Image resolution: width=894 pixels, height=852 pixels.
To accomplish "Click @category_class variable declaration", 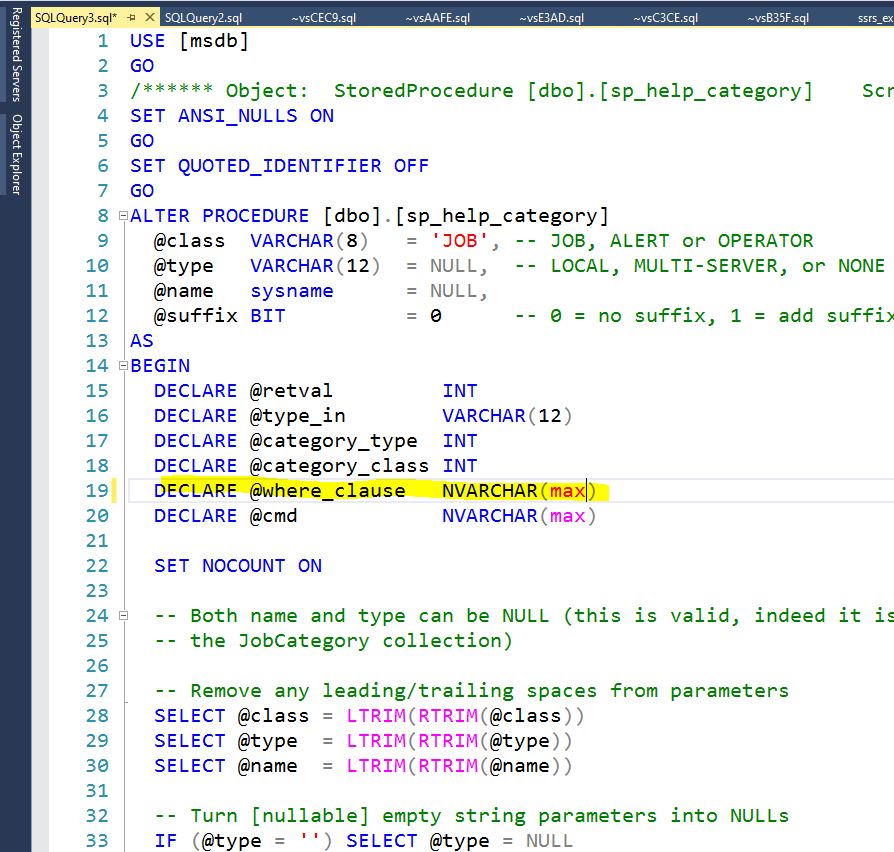I will (339, 466).
